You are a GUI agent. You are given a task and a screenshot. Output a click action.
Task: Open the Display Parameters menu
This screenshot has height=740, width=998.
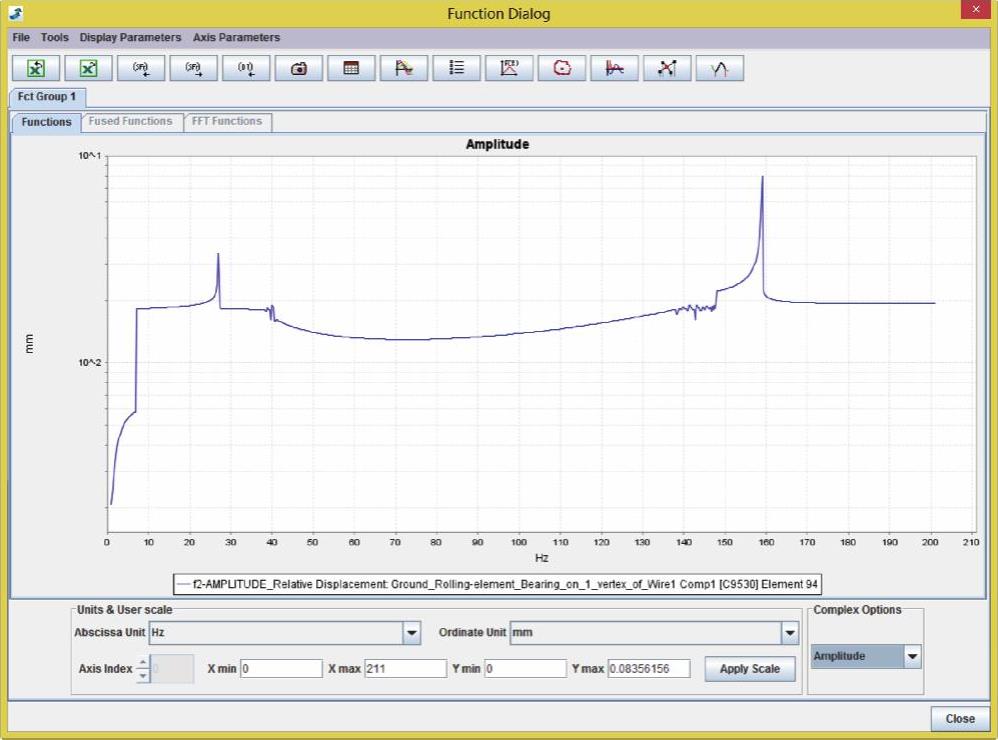point(130,37)
